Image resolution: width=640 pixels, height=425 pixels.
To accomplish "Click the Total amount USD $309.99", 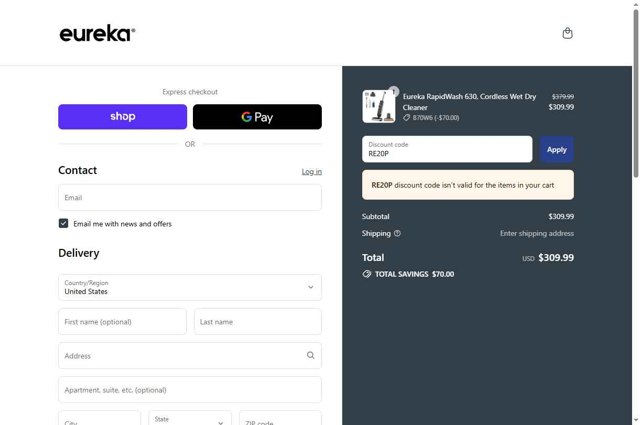I will [x=548, y=258].
